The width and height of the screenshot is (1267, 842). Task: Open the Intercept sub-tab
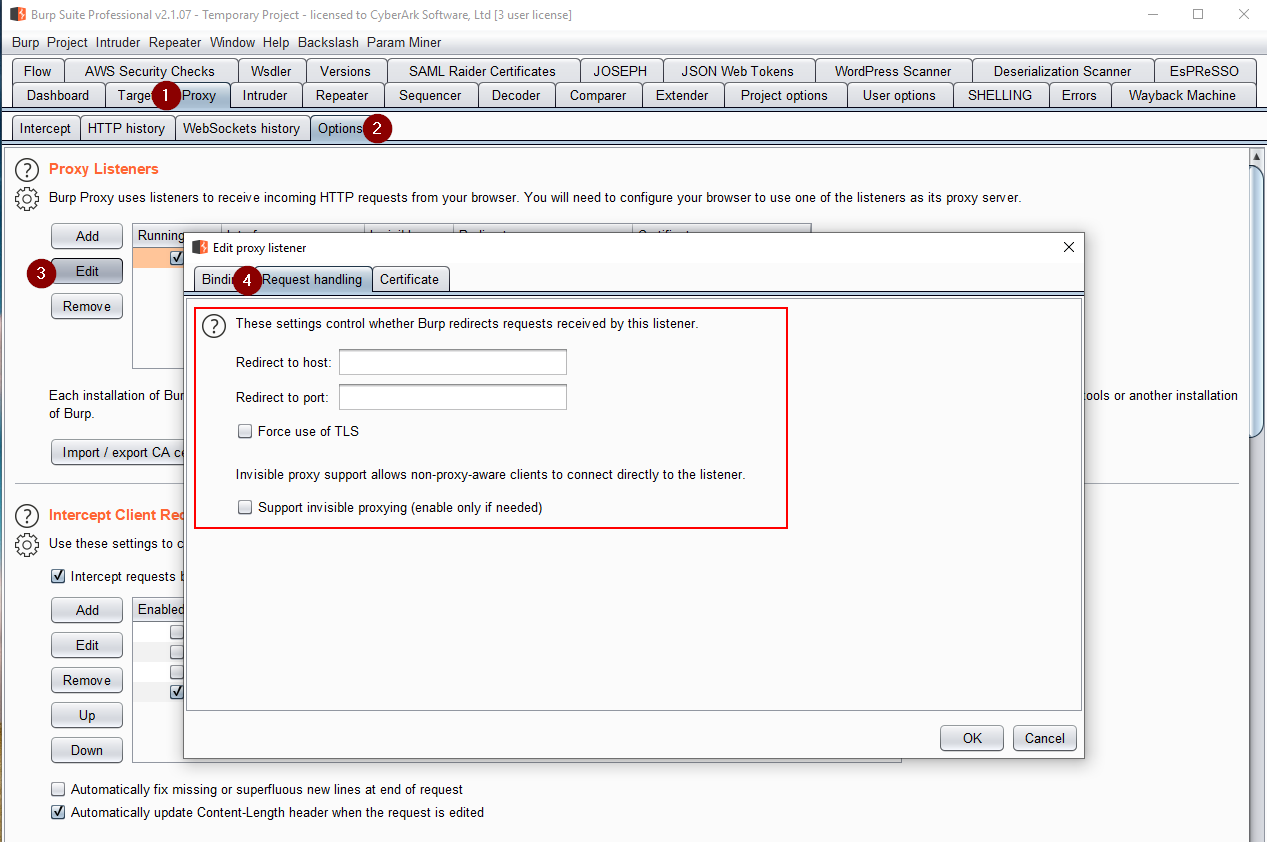pos(46,128)
